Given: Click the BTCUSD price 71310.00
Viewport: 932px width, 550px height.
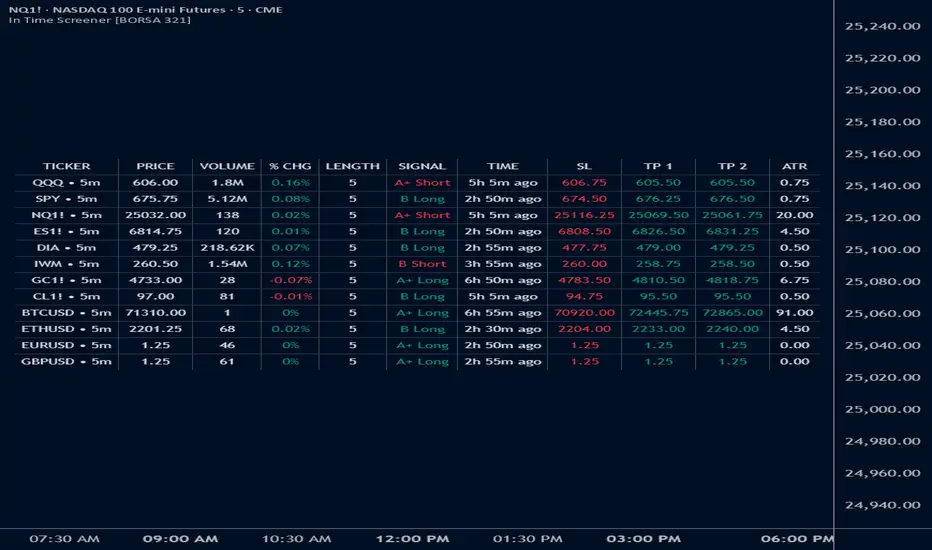Looking at the screenshot, I should [x=155, y=313].
